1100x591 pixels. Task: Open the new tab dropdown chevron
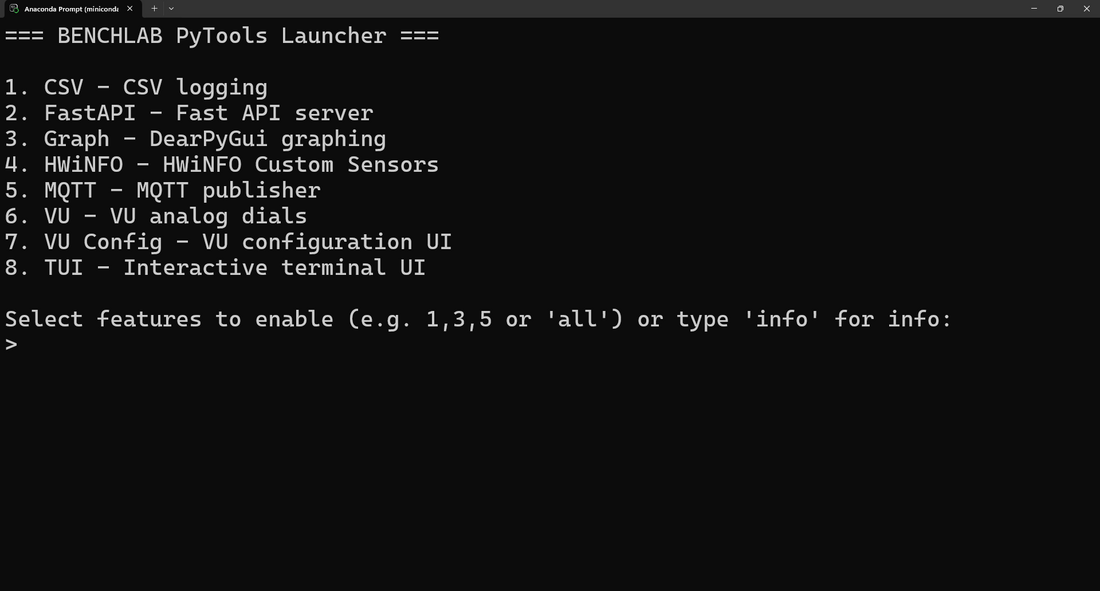pyautogui.click(x=171, y=8)
